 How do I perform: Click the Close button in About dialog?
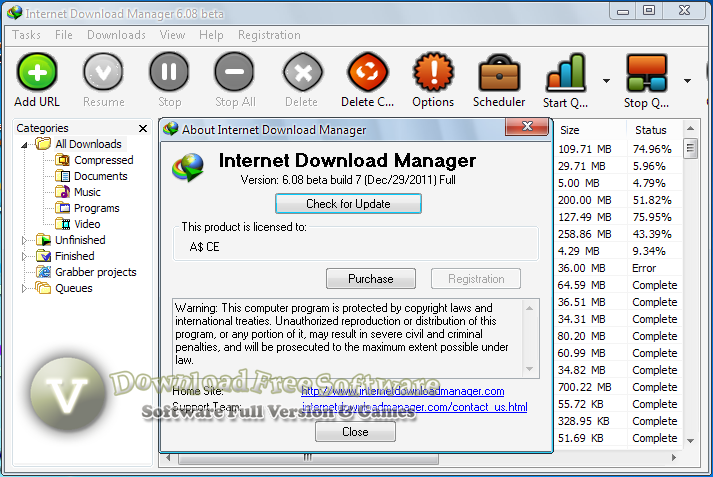[355, 432]
